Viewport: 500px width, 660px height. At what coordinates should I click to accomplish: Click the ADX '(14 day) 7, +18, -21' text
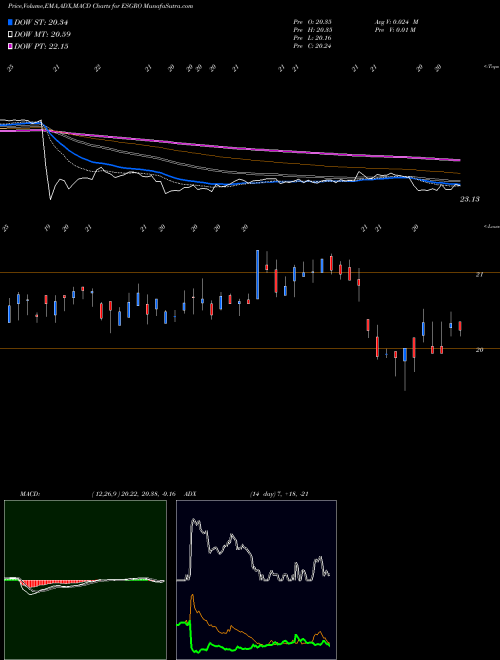coord(279,494)
